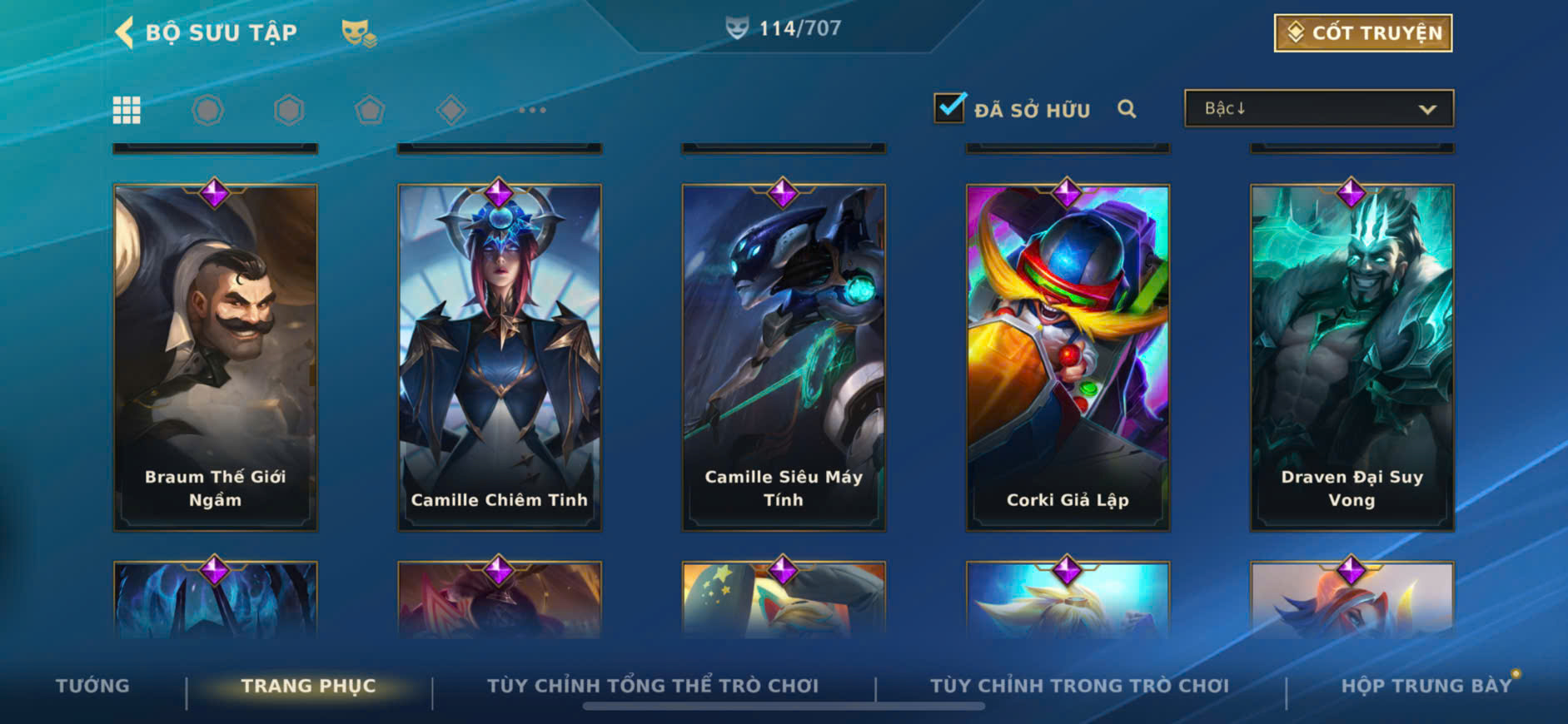Open more filters via three-dots icon
Image resolution: width=1568 pixels, height=724 pixels.
[532, 110]
